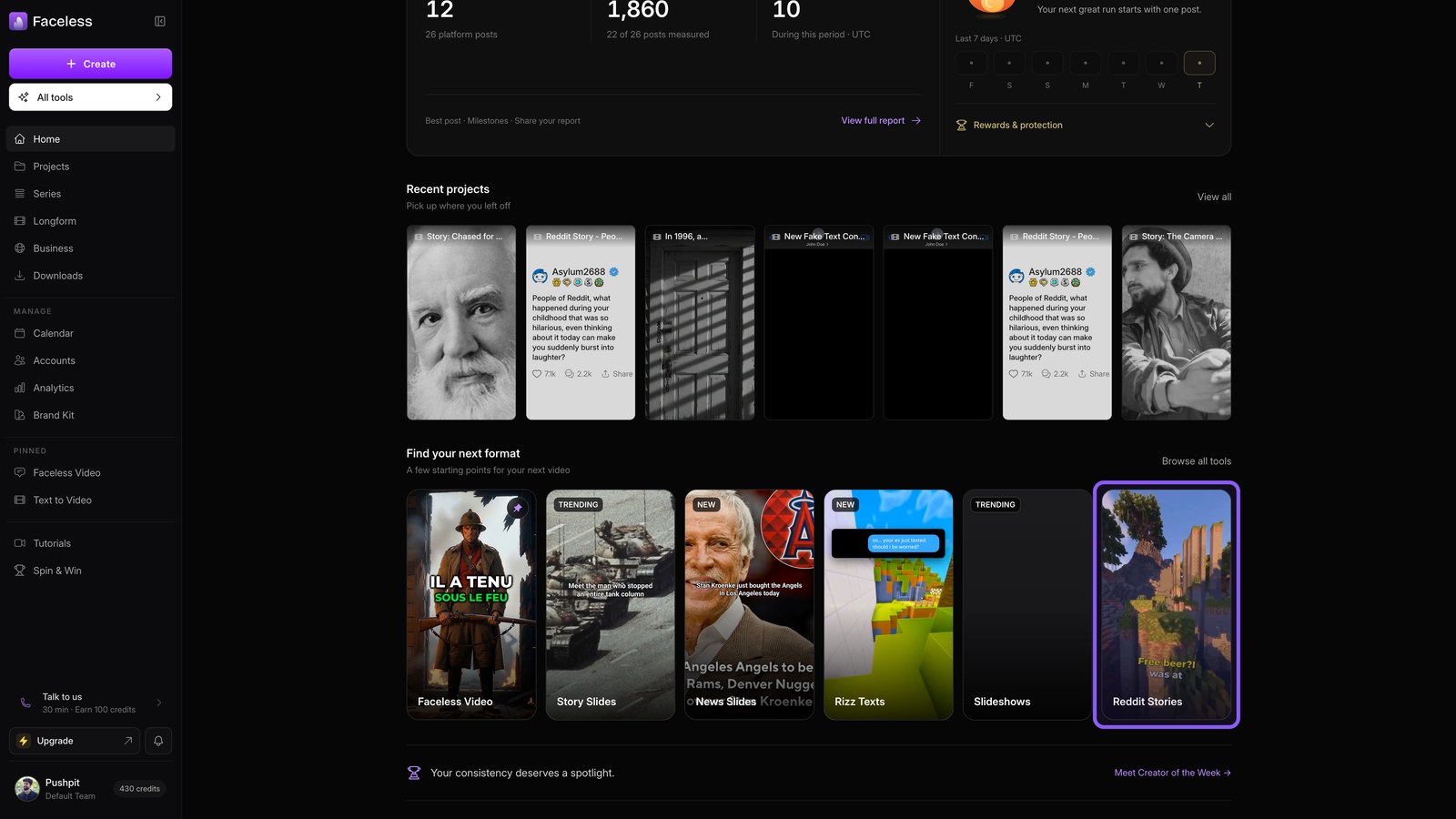Click the Accounts icon
The image size is (1456, 819).
click(20, 360)
